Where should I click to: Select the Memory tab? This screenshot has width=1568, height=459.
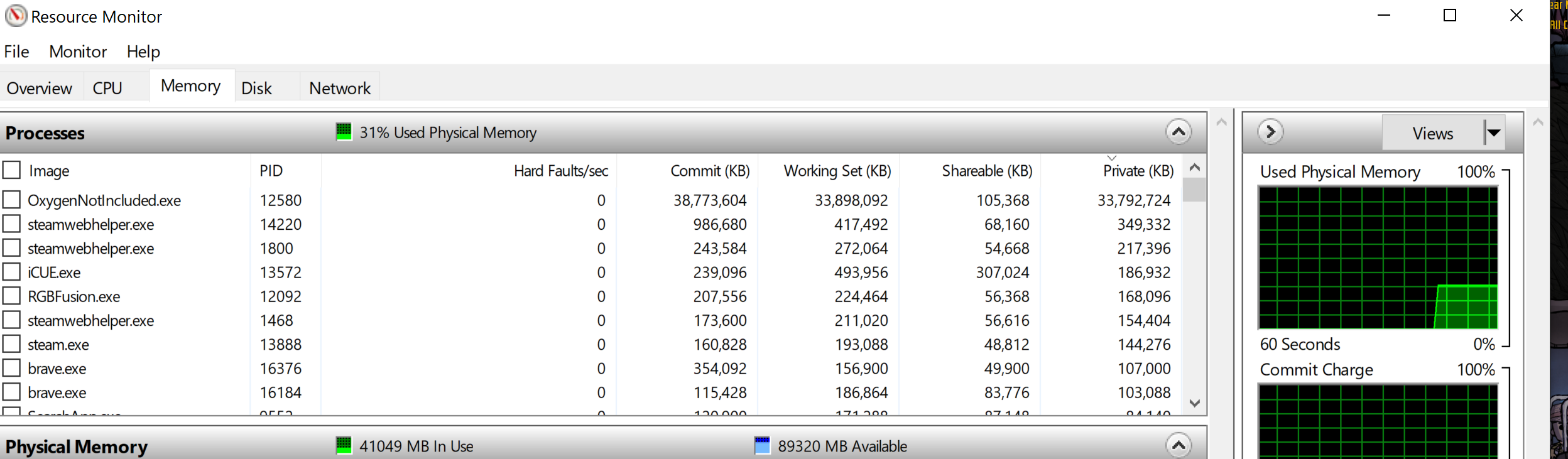point(191,85)
